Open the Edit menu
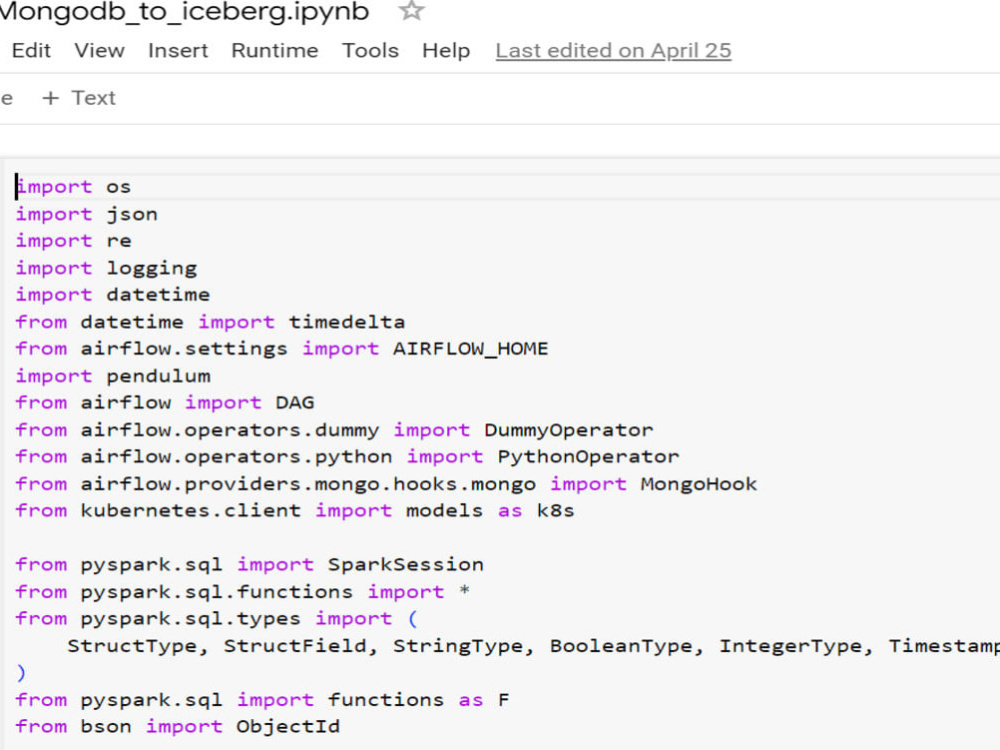Screen dimensions: 1000x750 [x=30, y=50]
